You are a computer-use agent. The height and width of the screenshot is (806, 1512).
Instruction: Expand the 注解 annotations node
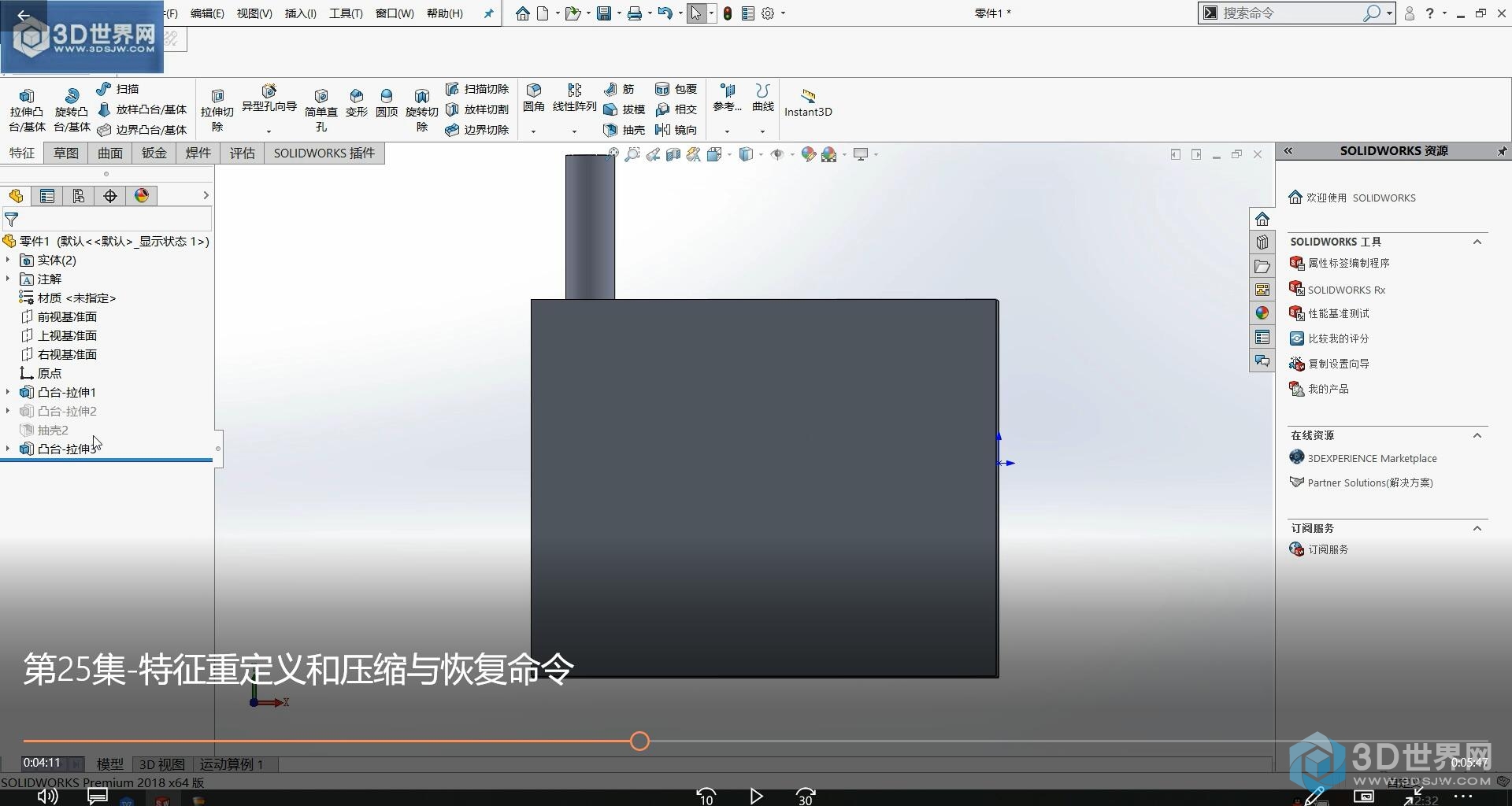point(8,279)
